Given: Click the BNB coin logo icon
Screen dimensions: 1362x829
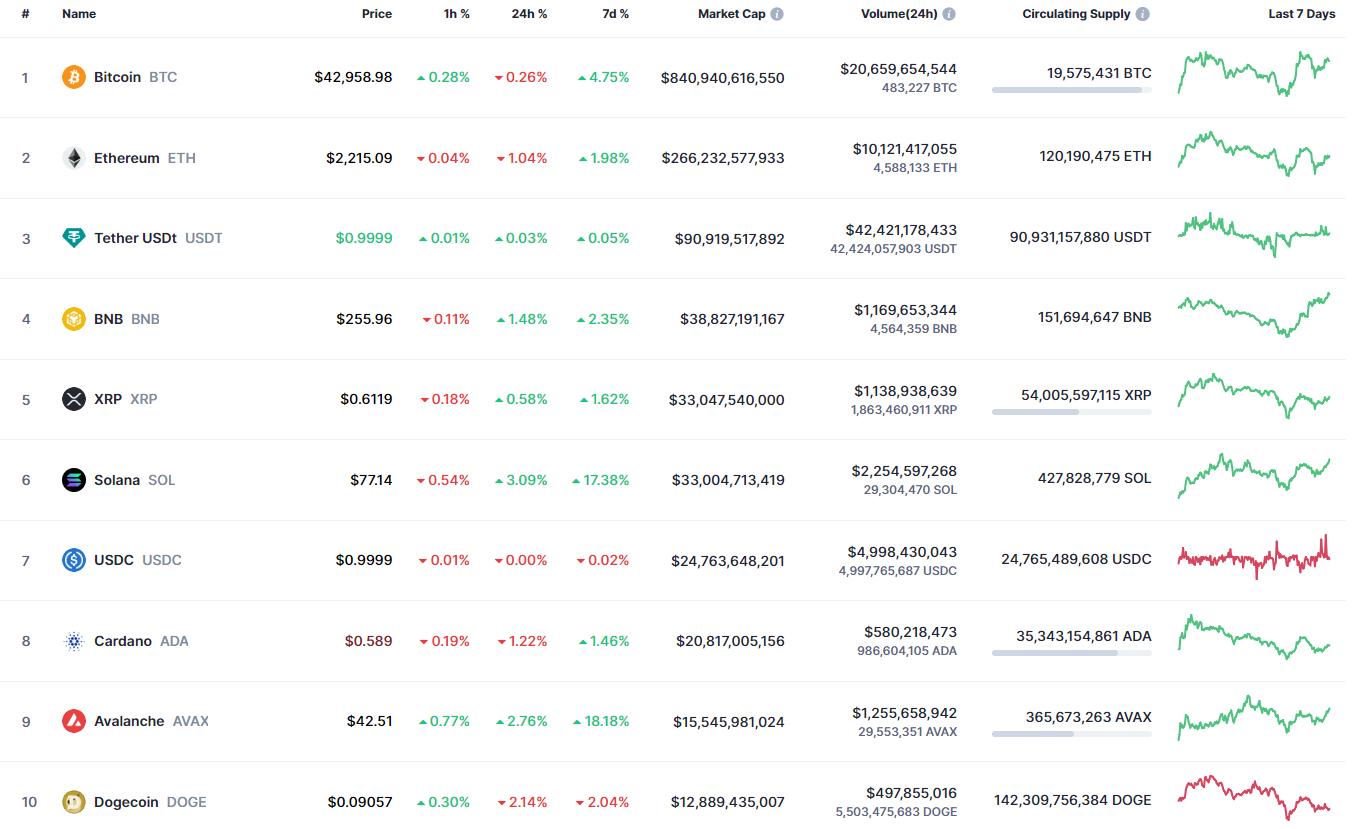Looking at the screenshot, I should 74,319.
